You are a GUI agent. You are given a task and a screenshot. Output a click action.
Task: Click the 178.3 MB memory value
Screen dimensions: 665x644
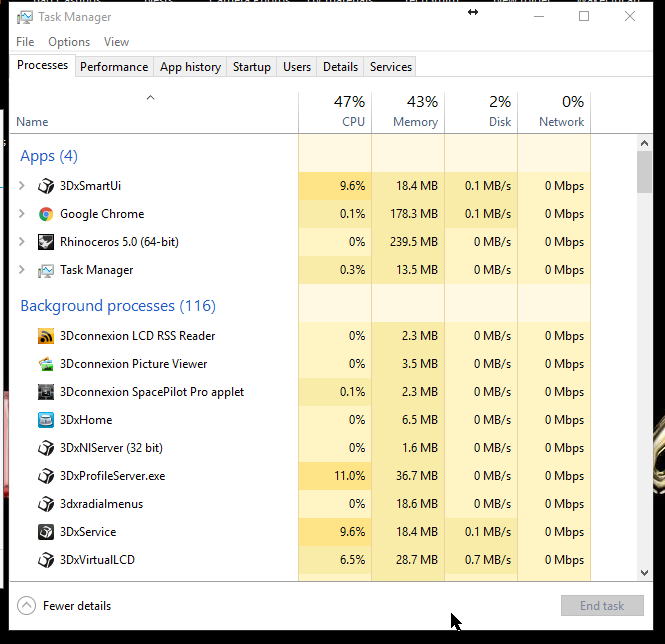tap(414, 214)
